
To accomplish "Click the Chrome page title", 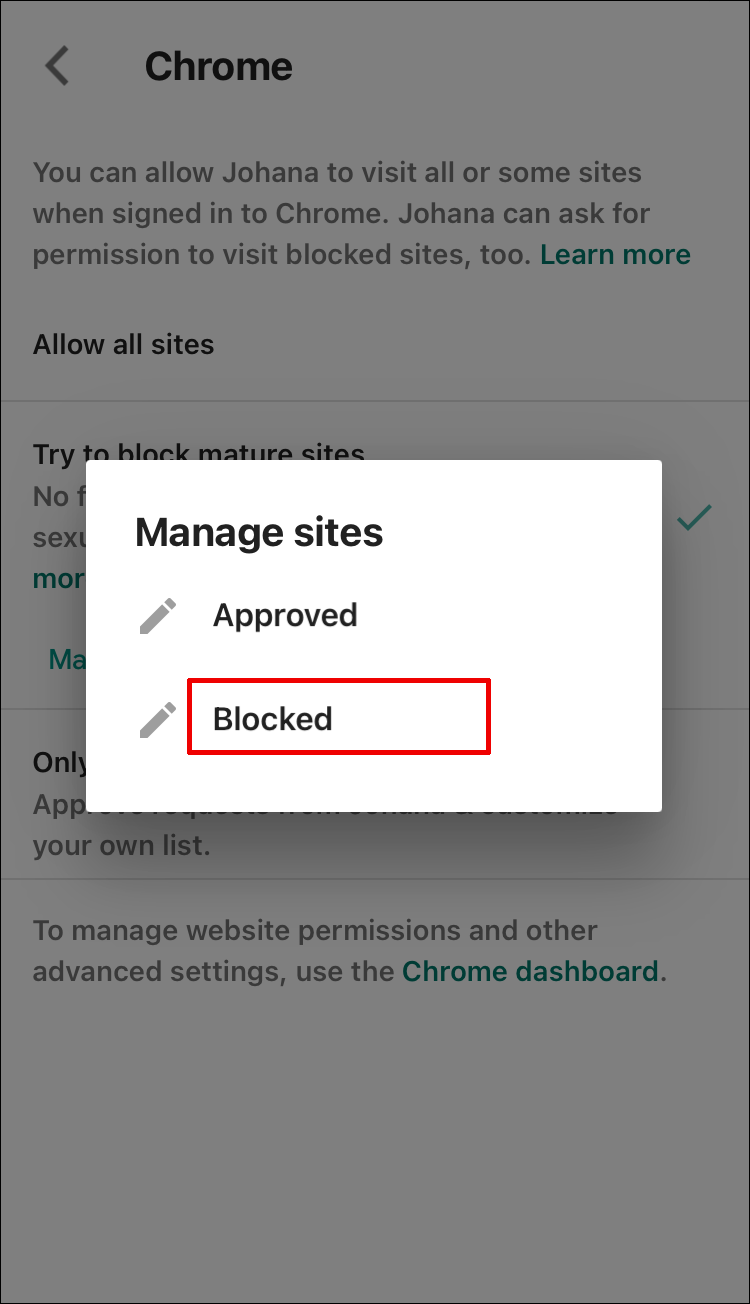I will [219, 67].
